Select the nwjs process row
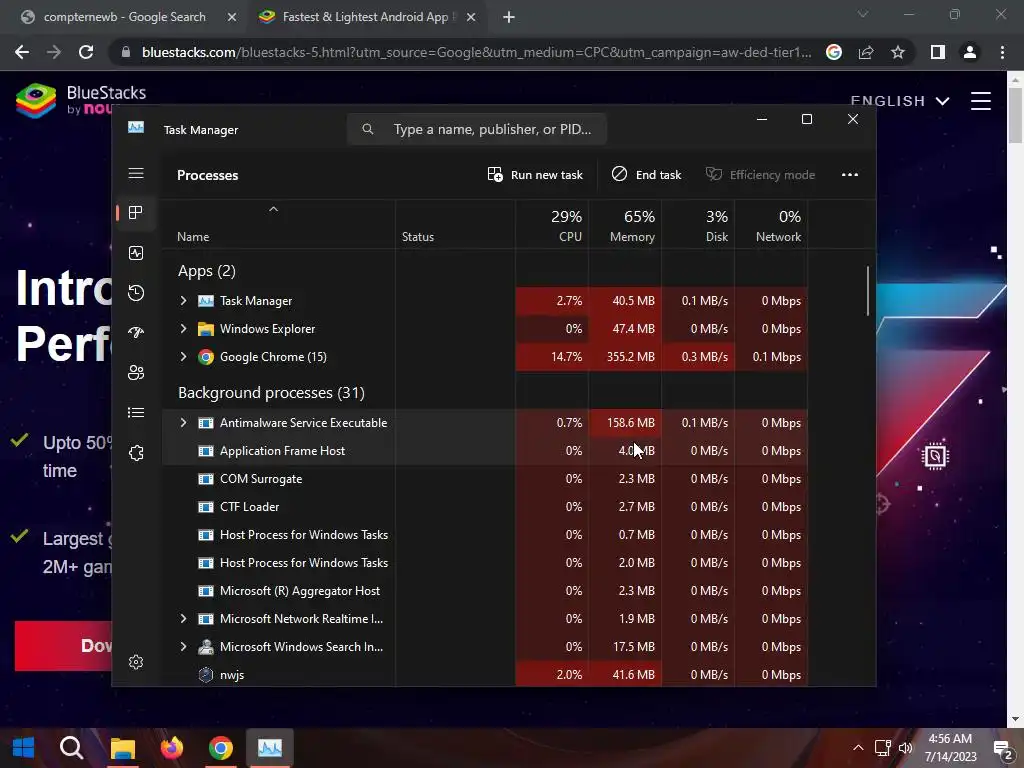1024x768 pixels. (x=485, y=675)
